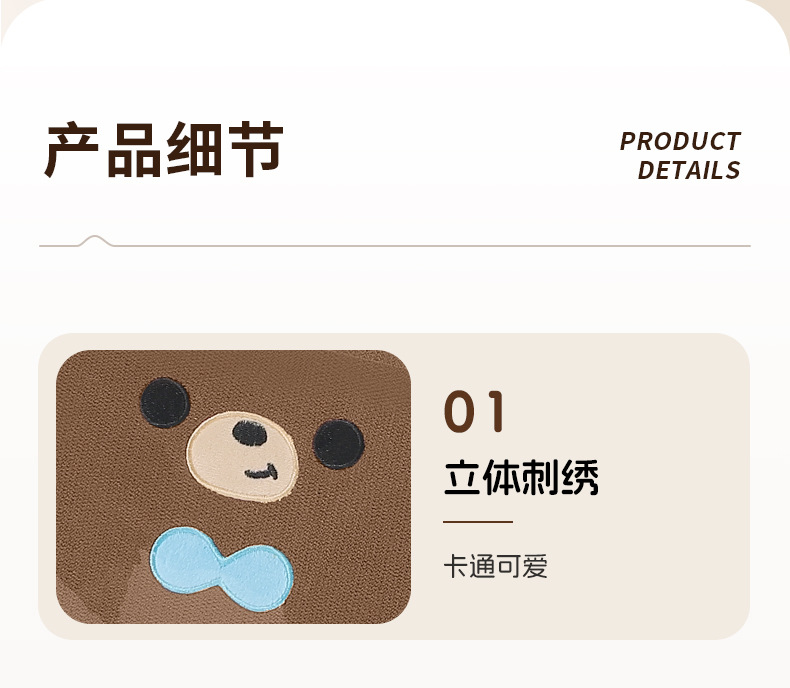Click the bear's right black ear patch
790x688 pixels.
339,444
